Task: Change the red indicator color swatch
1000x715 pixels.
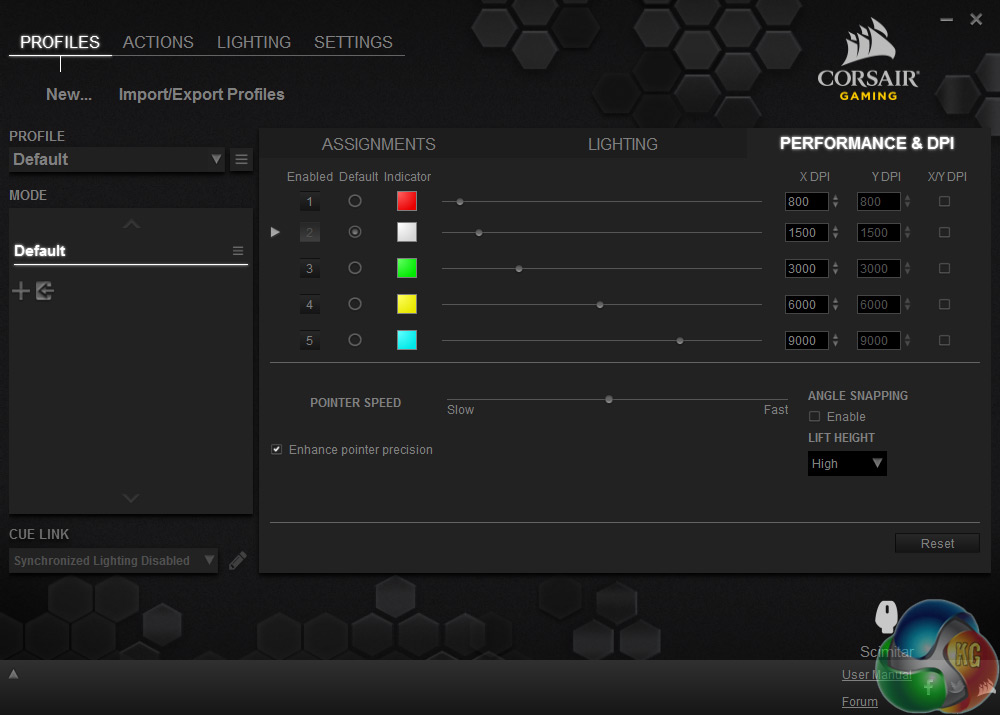Action: [x=407, y=201]
